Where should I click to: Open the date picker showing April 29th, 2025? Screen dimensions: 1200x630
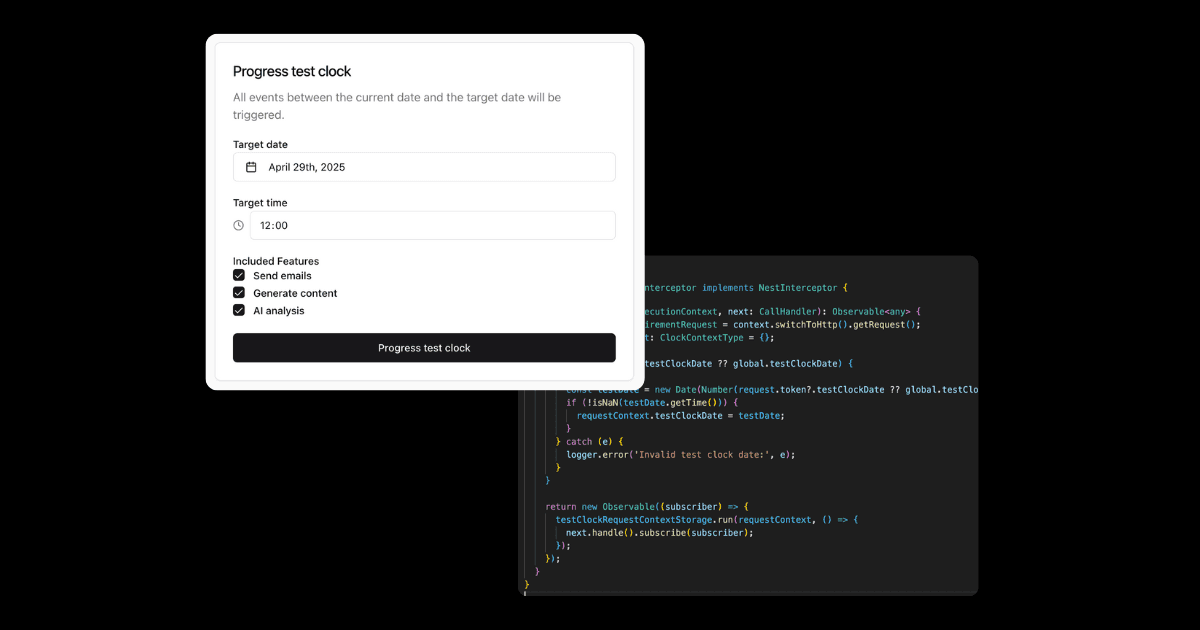(424, 167)
